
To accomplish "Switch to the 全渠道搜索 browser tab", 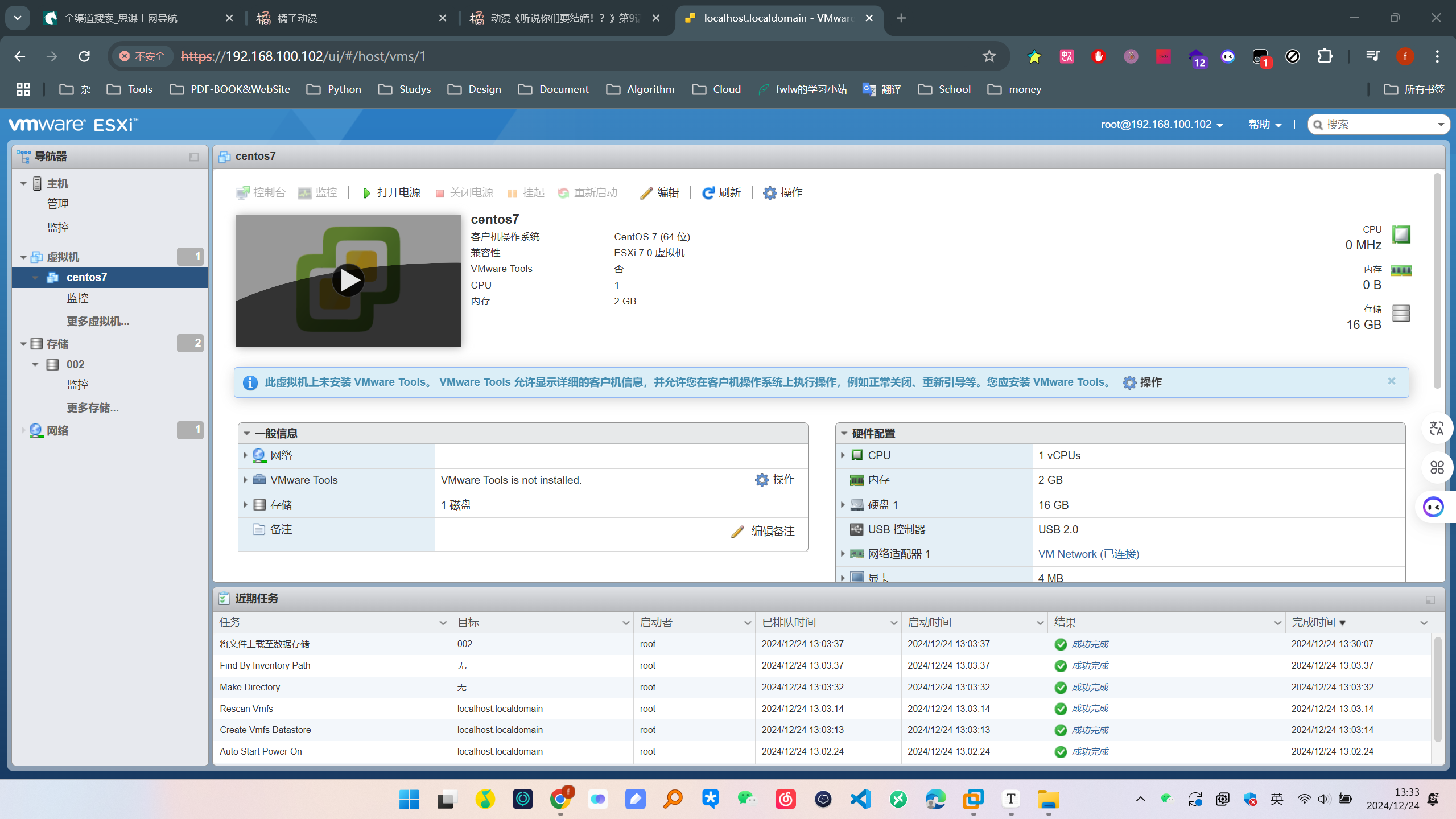I will 138,18.
